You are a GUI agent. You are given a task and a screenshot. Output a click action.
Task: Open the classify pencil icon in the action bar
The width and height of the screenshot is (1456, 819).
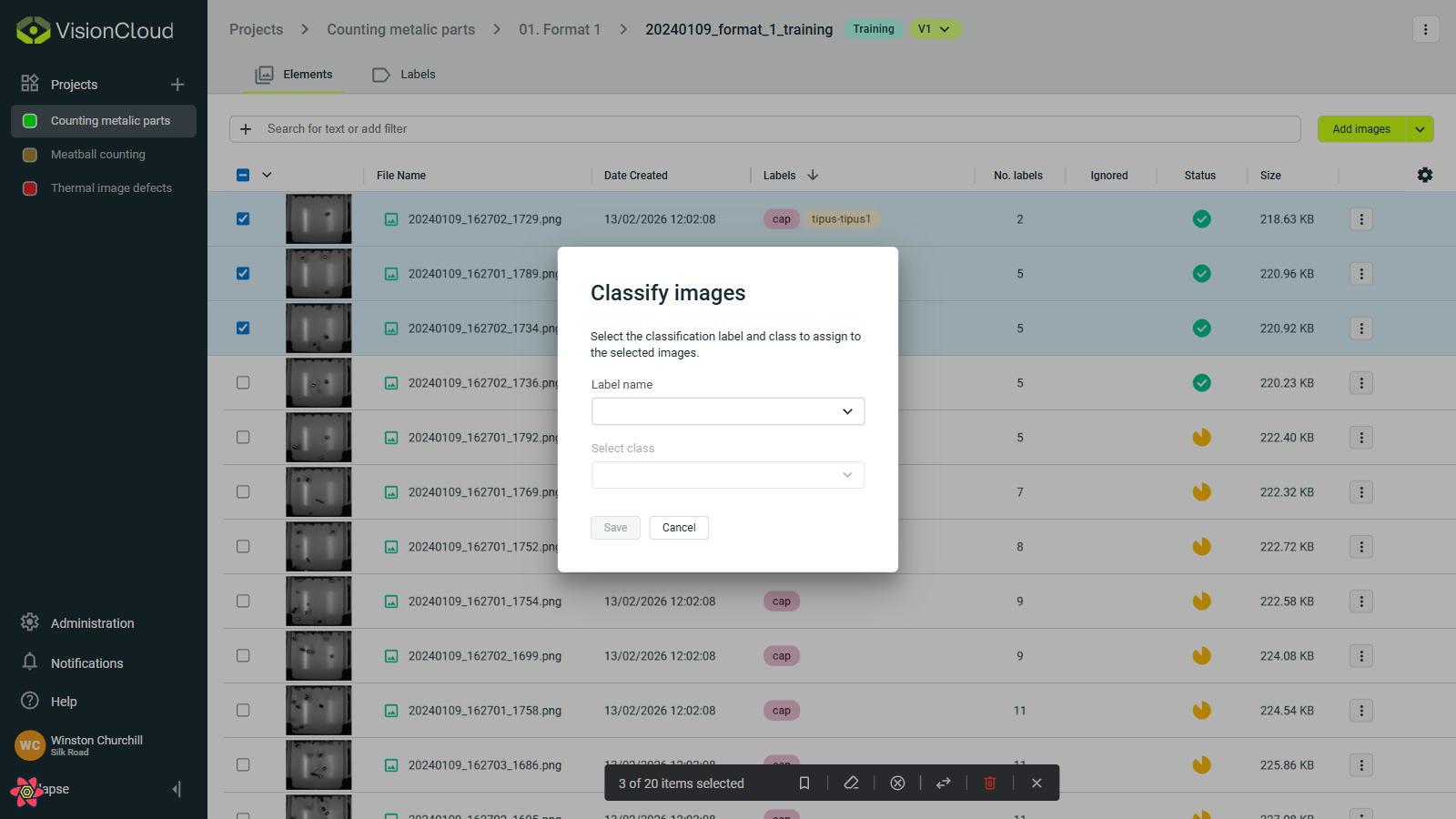tap(851, 783)
